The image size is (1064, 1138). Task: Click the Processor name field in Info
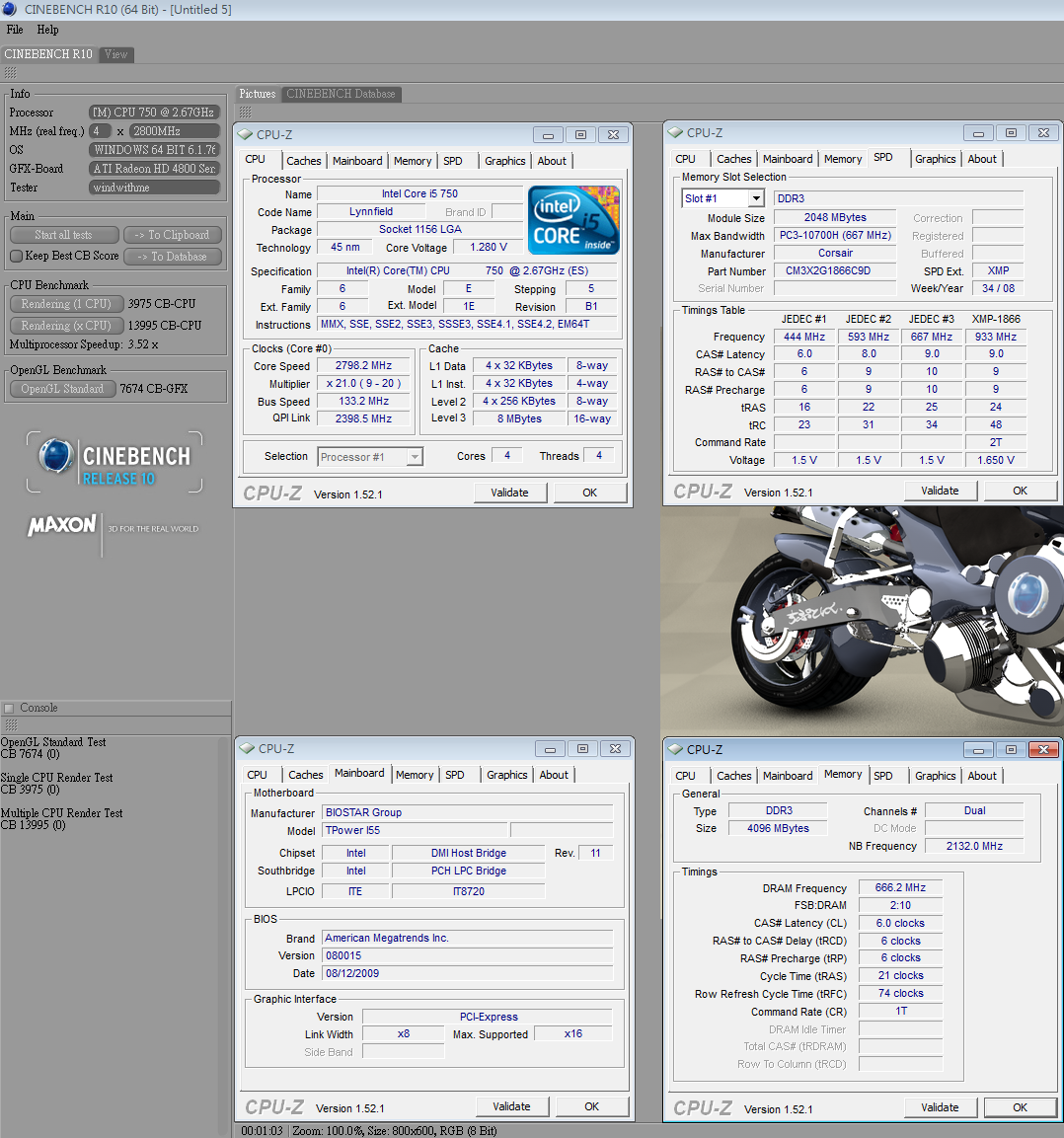154,113
